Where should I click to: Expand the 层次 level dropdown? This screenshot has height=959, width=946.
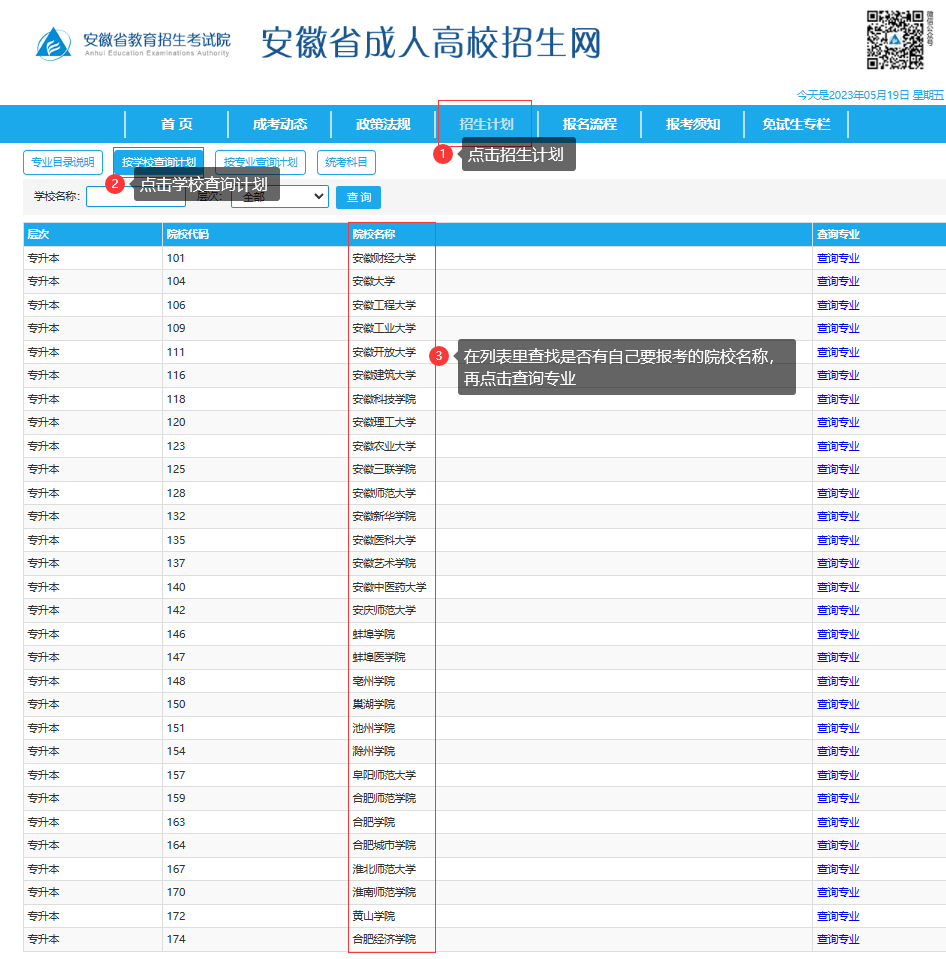(x=279, y=197)
